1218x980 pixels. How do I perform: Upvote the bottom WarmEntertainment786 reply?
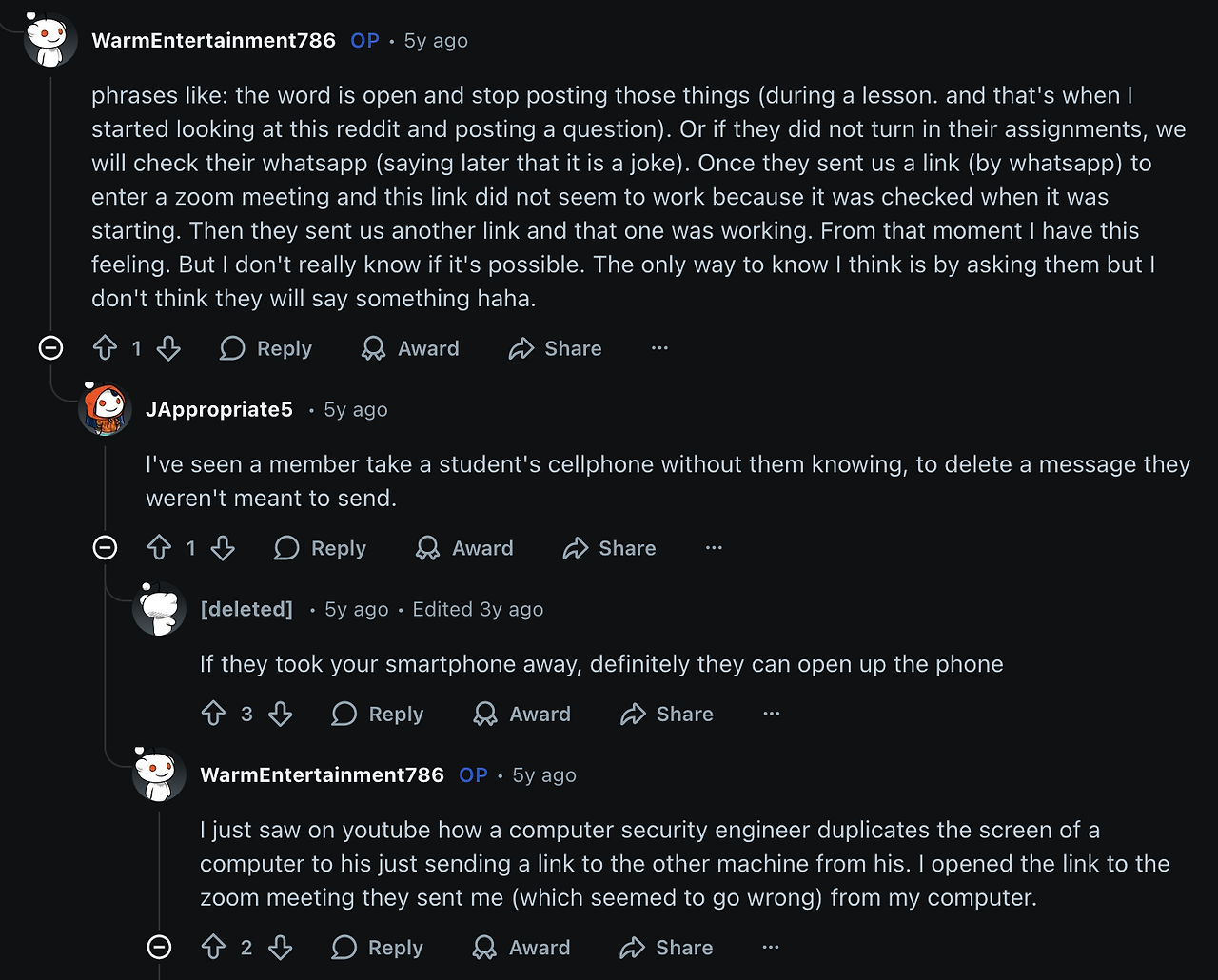pyautogui.click(x=211, y=948)
